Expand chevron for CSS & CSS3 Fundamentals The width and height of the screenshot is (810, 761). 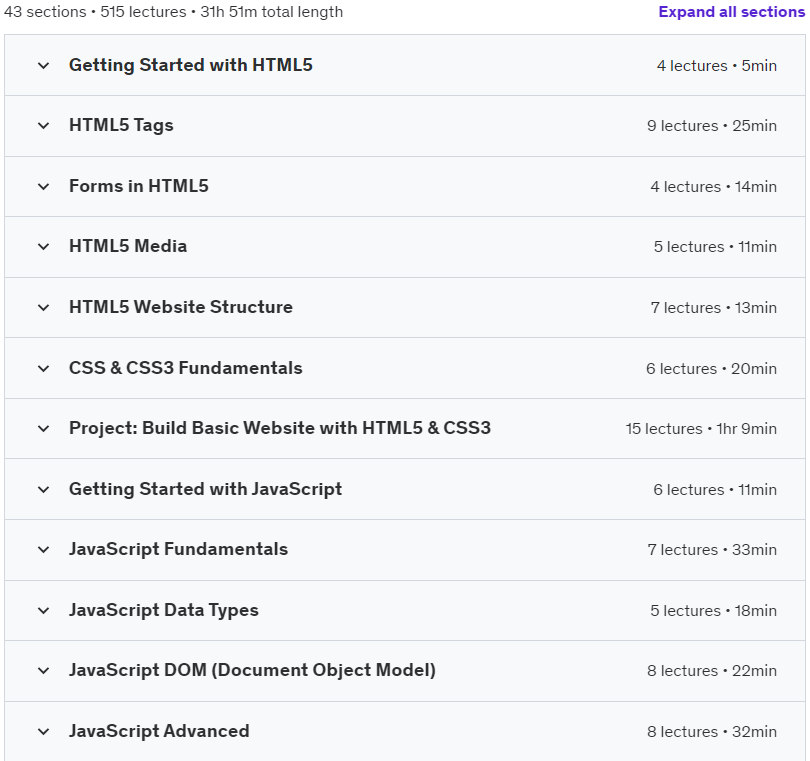click(43, 368)
